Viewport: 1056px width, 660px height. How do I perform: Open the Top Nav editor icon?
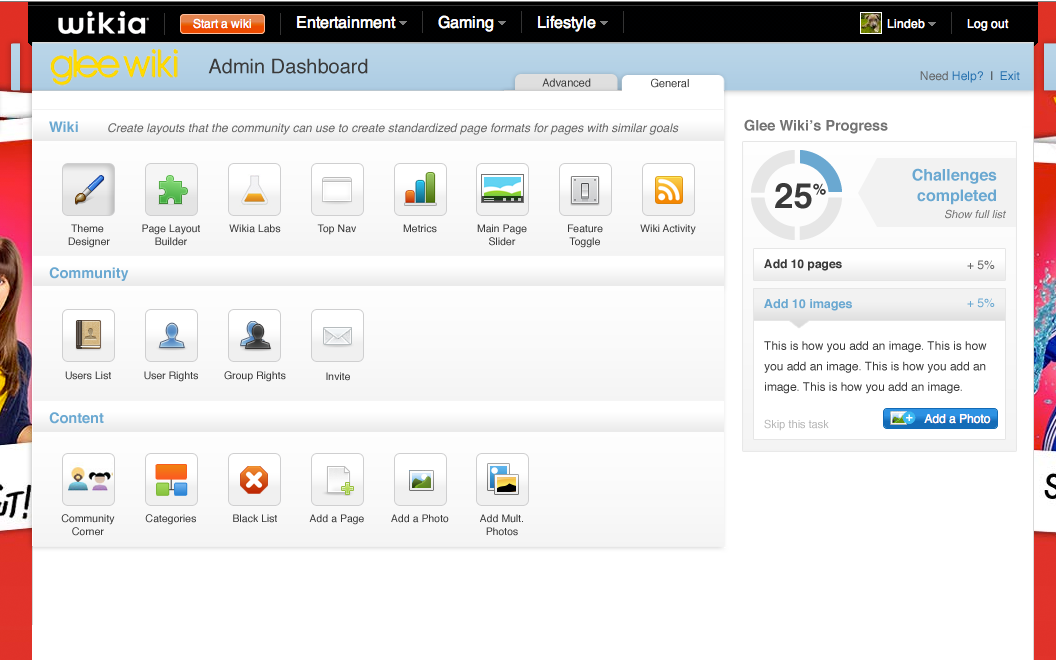click(337, 190)
